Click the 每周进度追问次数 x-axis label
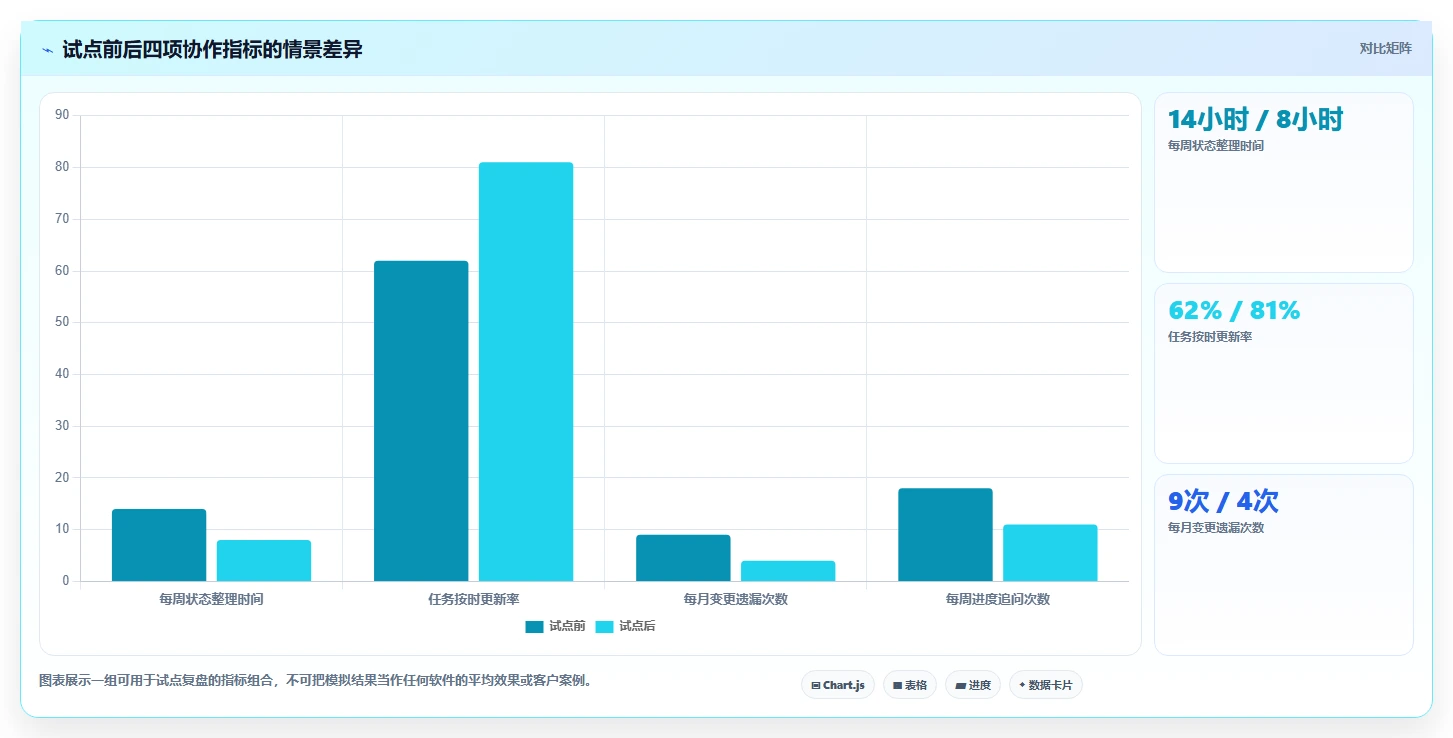This screenshot has width=1453, height=738. pyautogui.click(x=998, y=600)
